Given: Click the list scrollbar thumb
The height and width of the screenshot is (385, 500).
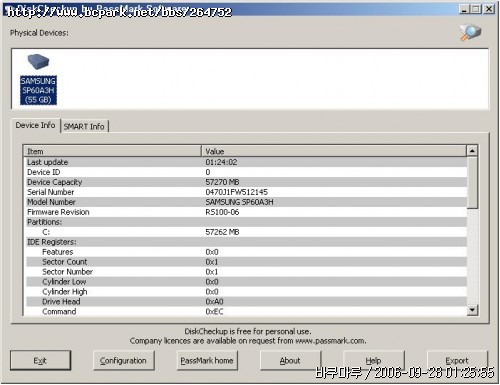Looking at the screenshot, I should tap(472, 183).
